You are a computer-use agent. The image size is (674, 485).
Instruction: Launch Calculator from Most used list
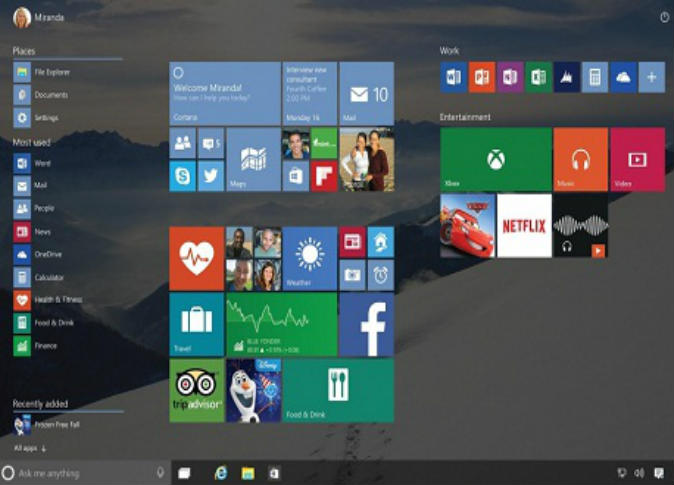39,277
